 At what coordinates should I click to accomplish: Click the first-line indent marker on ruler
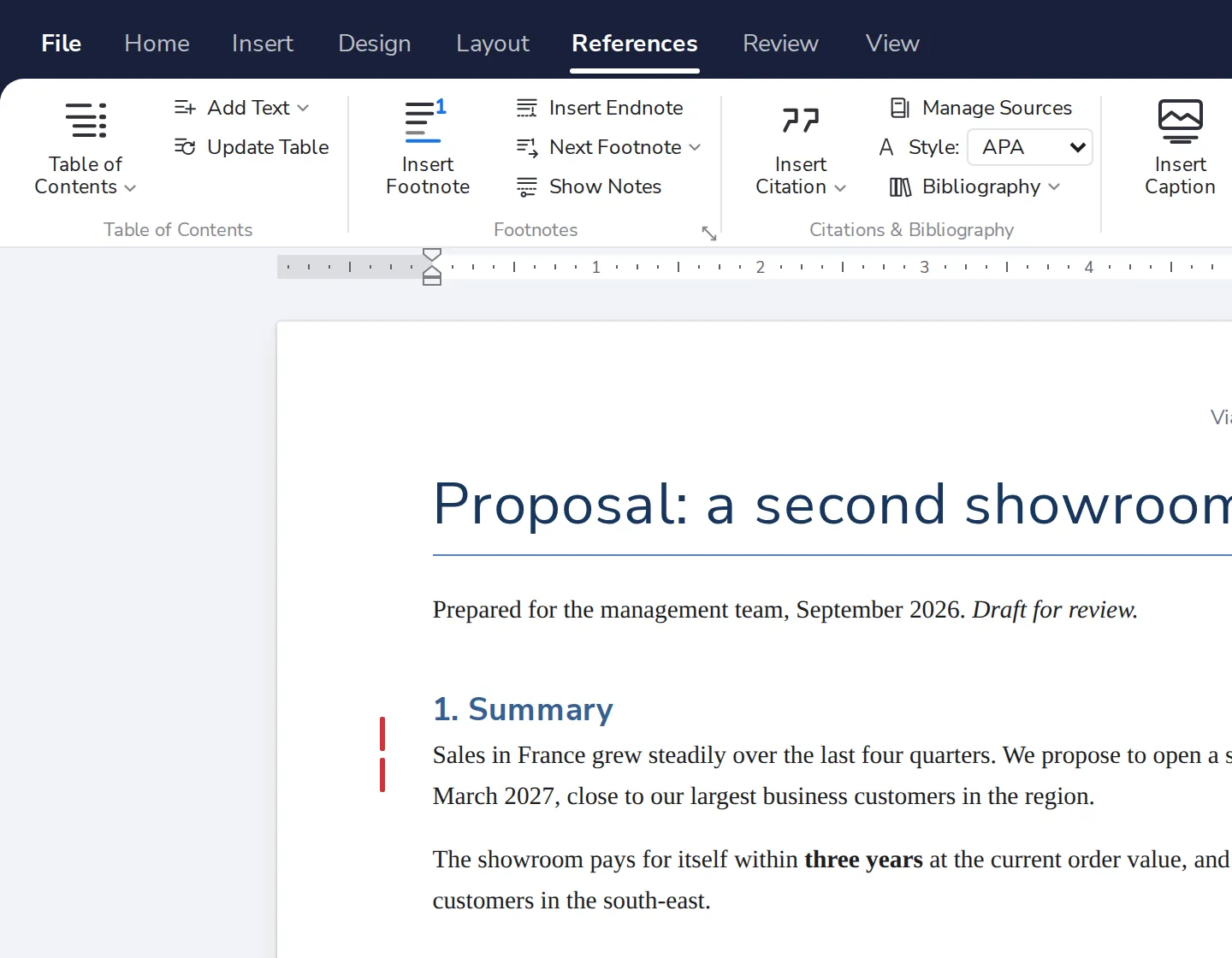coord(432,254)
